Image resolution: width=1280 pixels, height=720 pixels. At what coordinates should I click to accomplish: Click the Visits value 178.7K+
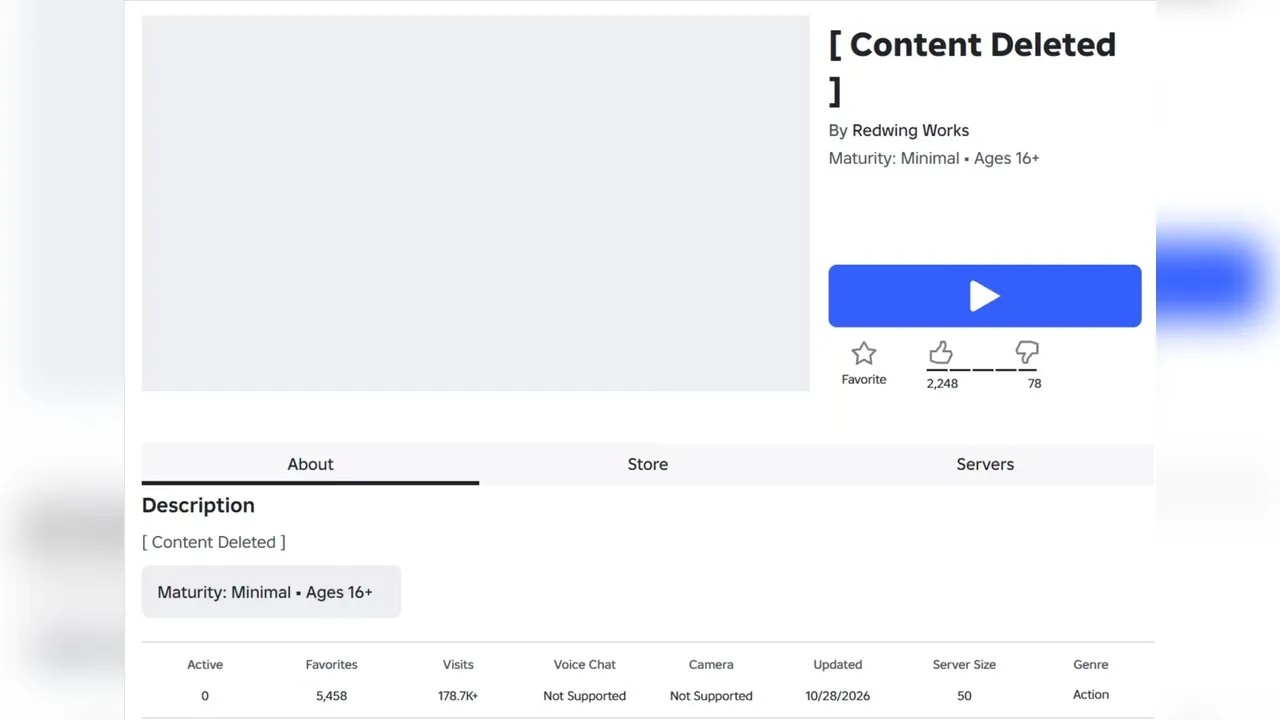458,696
